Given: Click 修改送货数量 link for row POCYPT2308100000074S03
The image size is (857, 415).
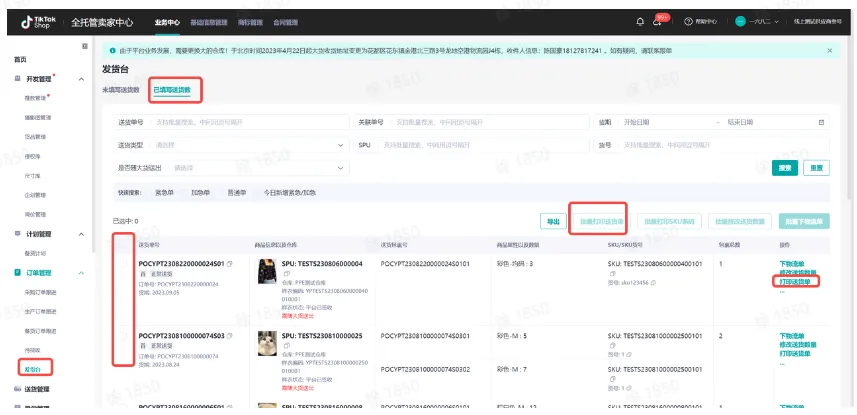Looking at the screenshot, I should click(x=798, y=345).
